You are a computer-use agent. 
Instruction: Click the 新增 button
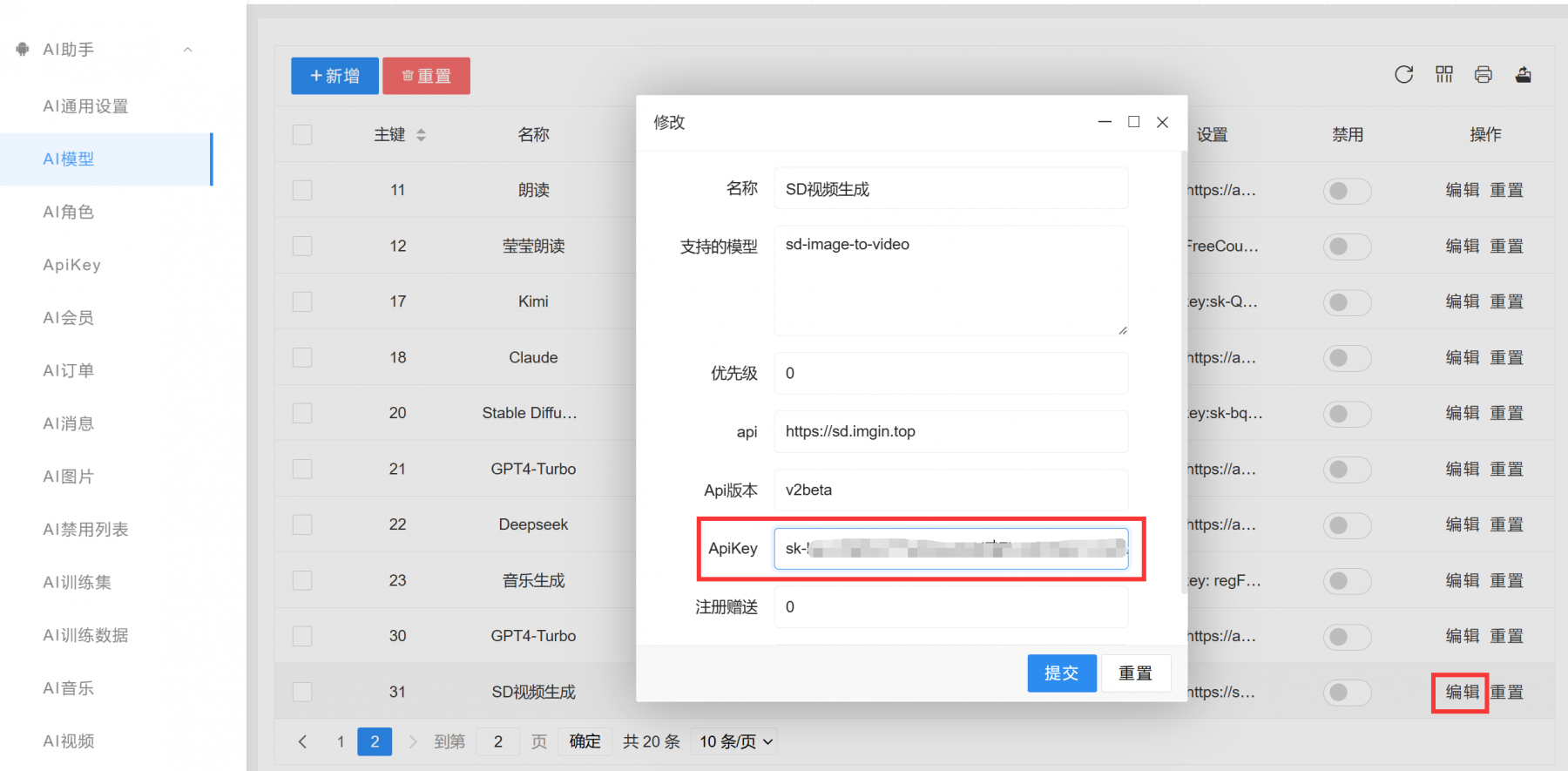[x=335, y=76]
